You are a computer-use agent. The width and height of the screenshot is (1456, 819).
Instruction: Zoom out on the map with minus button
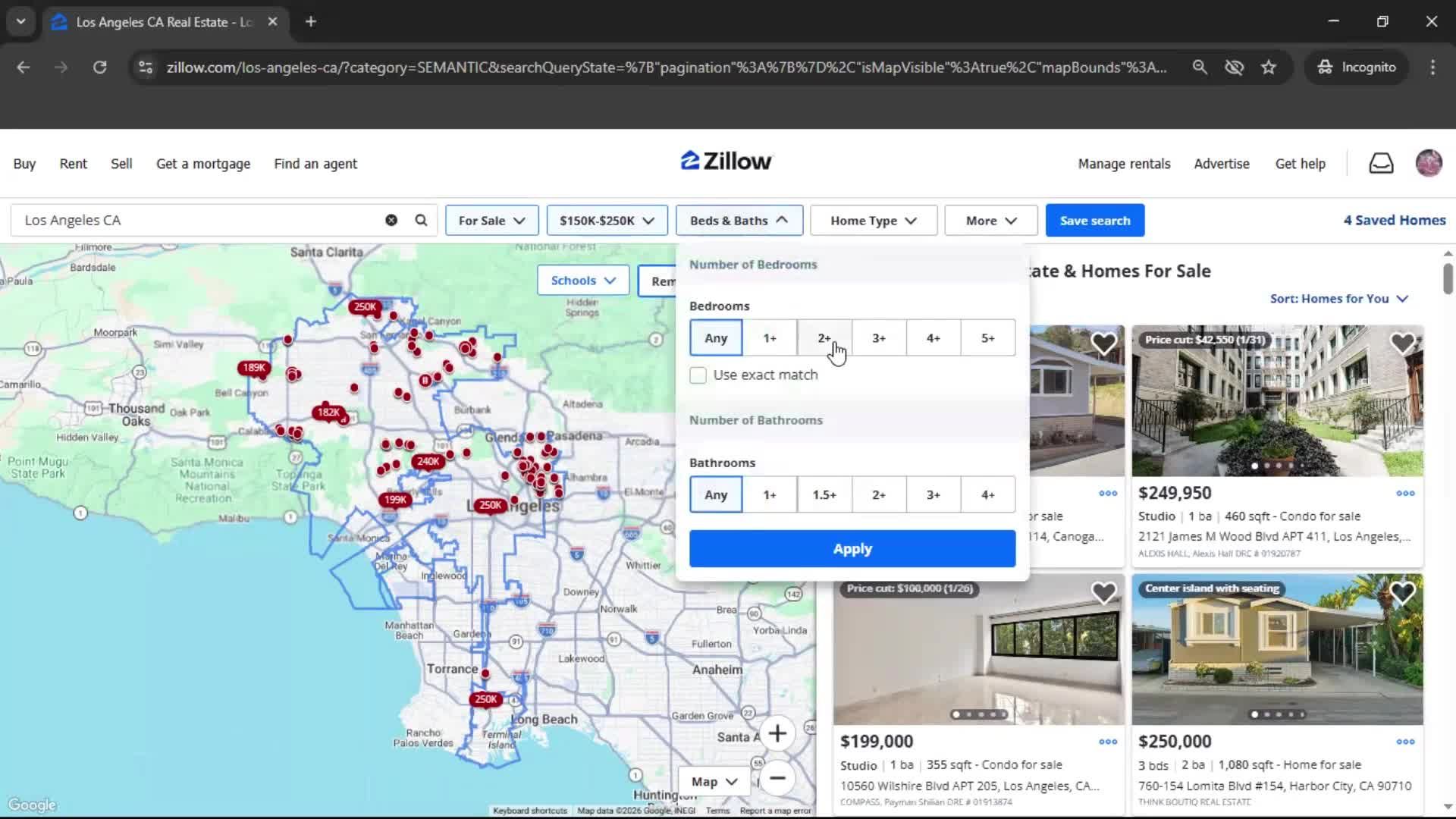point(777,779)
